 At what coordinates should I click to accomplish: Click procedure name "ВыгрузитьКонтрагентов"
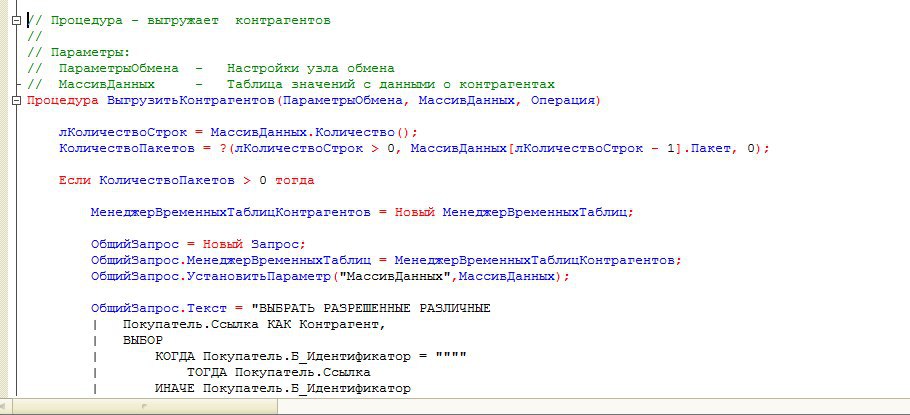(x=191, y=100)
